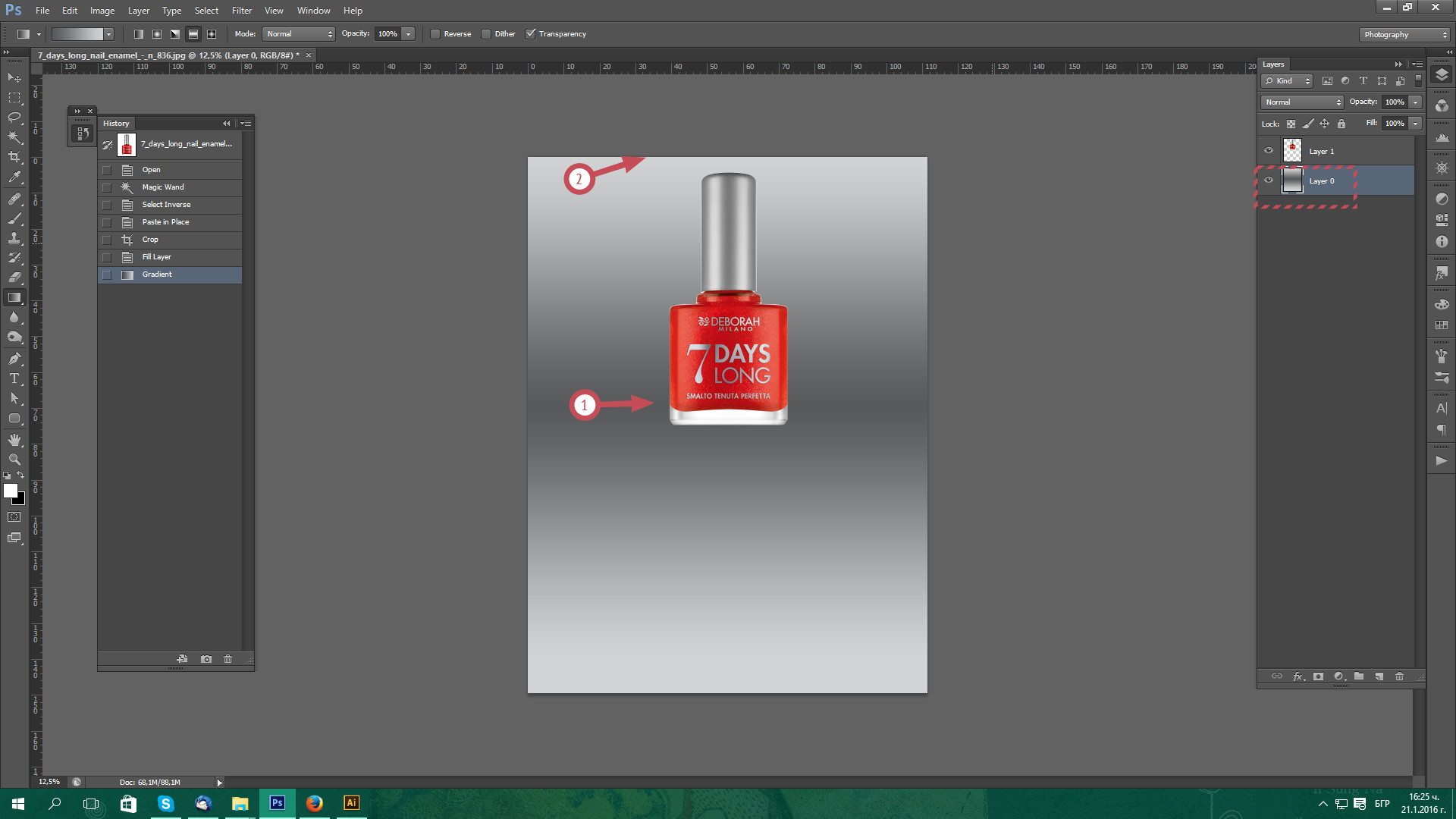Select the Eraser tool
Image resolution: width=1456 pixels, height=819 pixels.
[14, 278]
